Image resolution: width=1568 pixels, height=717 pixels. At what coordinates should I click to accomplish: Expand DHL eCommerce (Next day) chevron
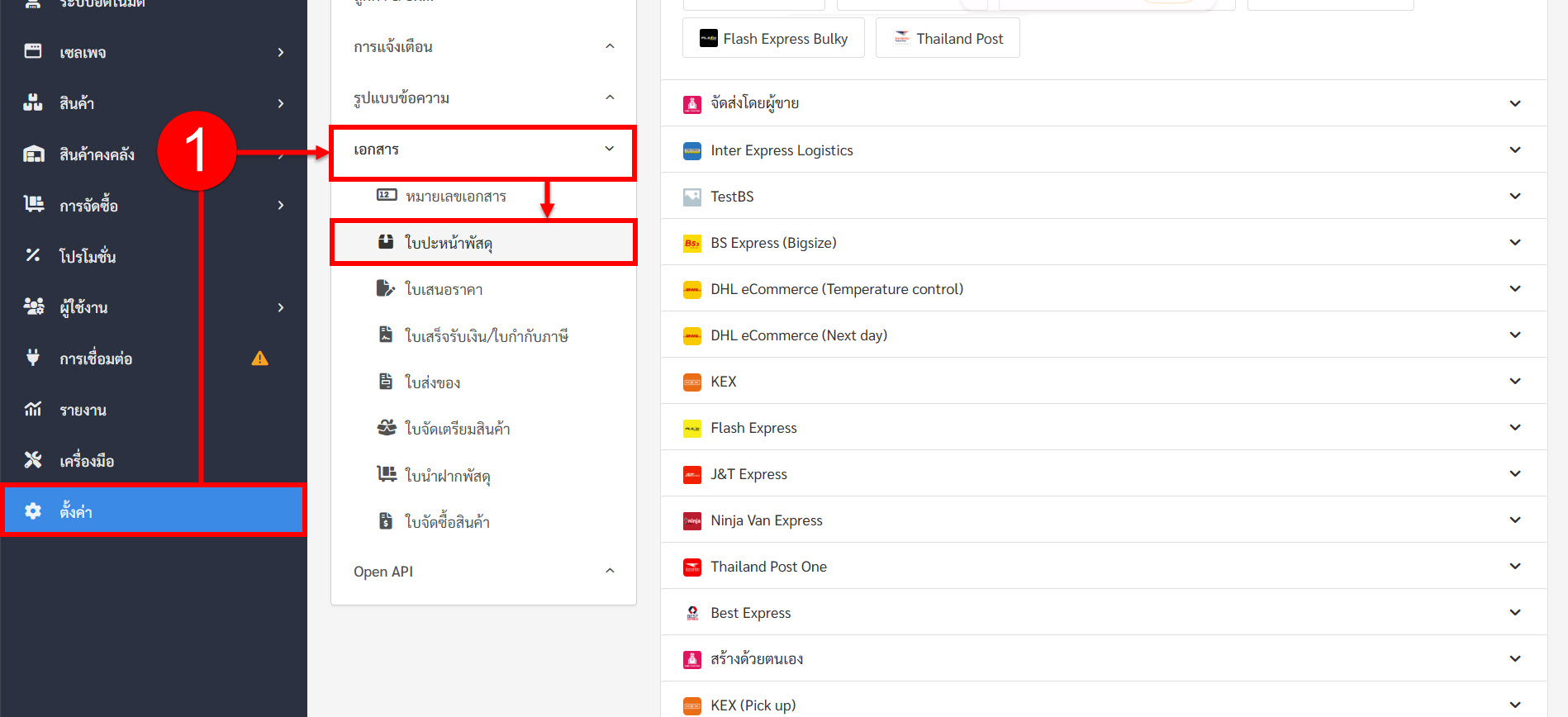pyautogui.click(x=1515, y=335)
